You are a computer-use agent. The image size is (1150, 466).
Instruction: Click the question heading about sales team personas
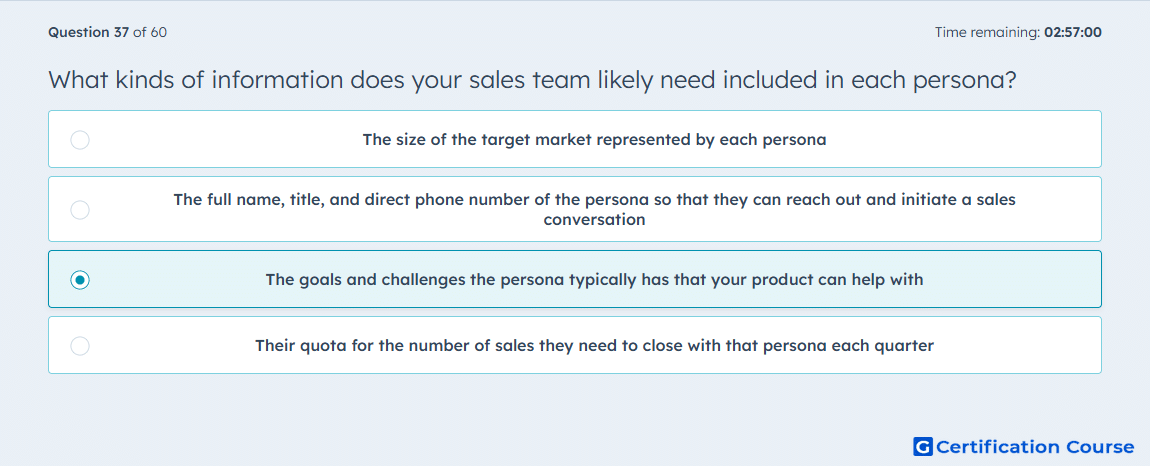tap(532, 79)
